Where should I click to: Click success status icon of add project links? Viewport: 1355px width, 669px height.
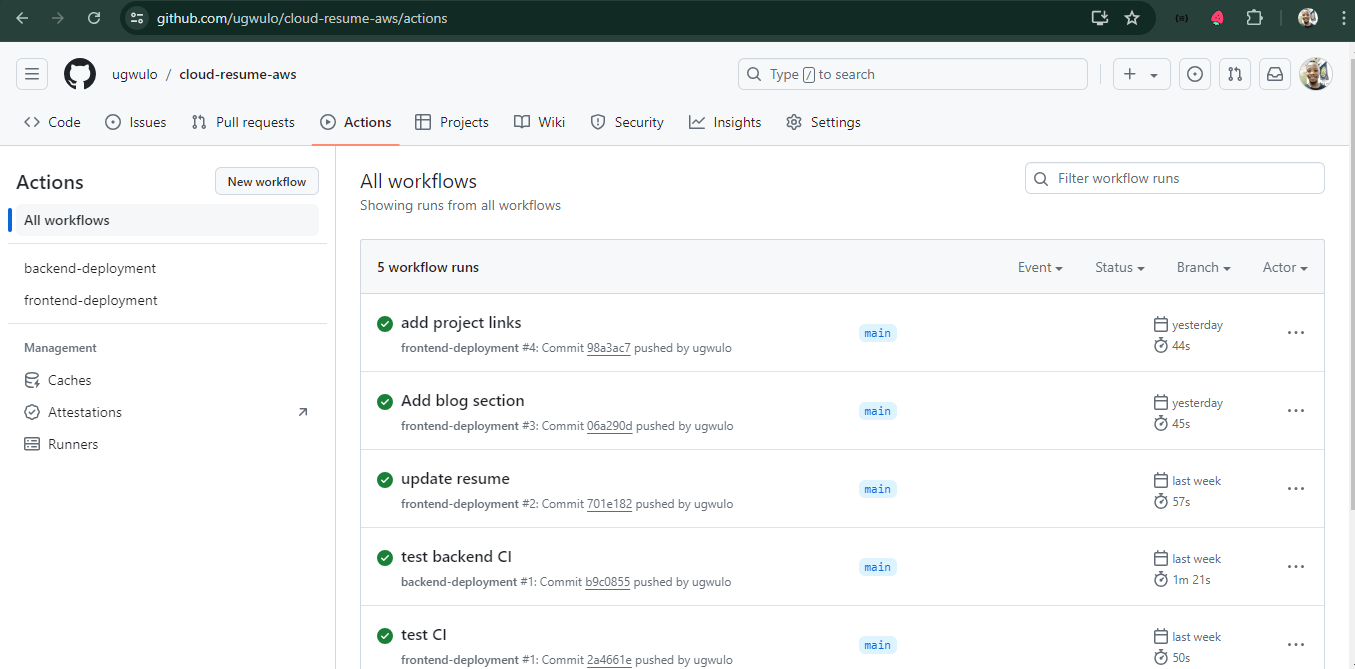tap(385, 323)
